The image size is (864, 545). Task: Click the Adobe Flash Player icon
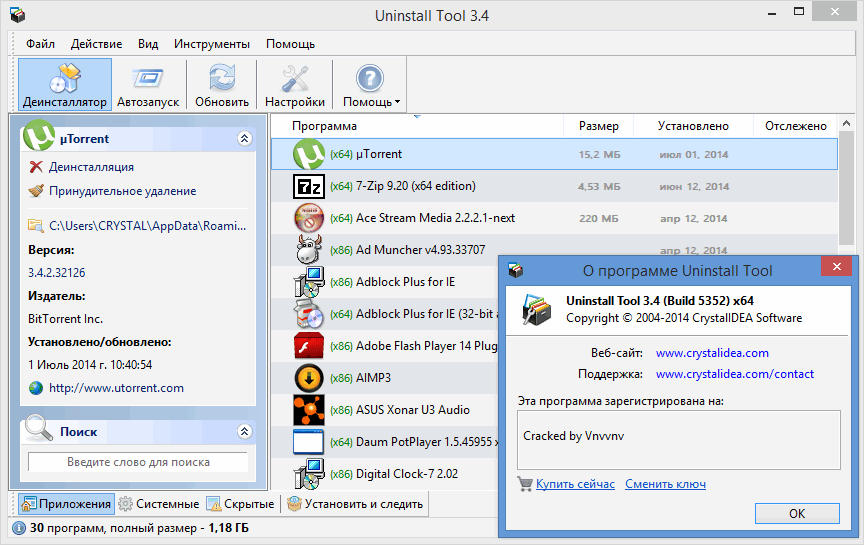(x=309, y=346)
